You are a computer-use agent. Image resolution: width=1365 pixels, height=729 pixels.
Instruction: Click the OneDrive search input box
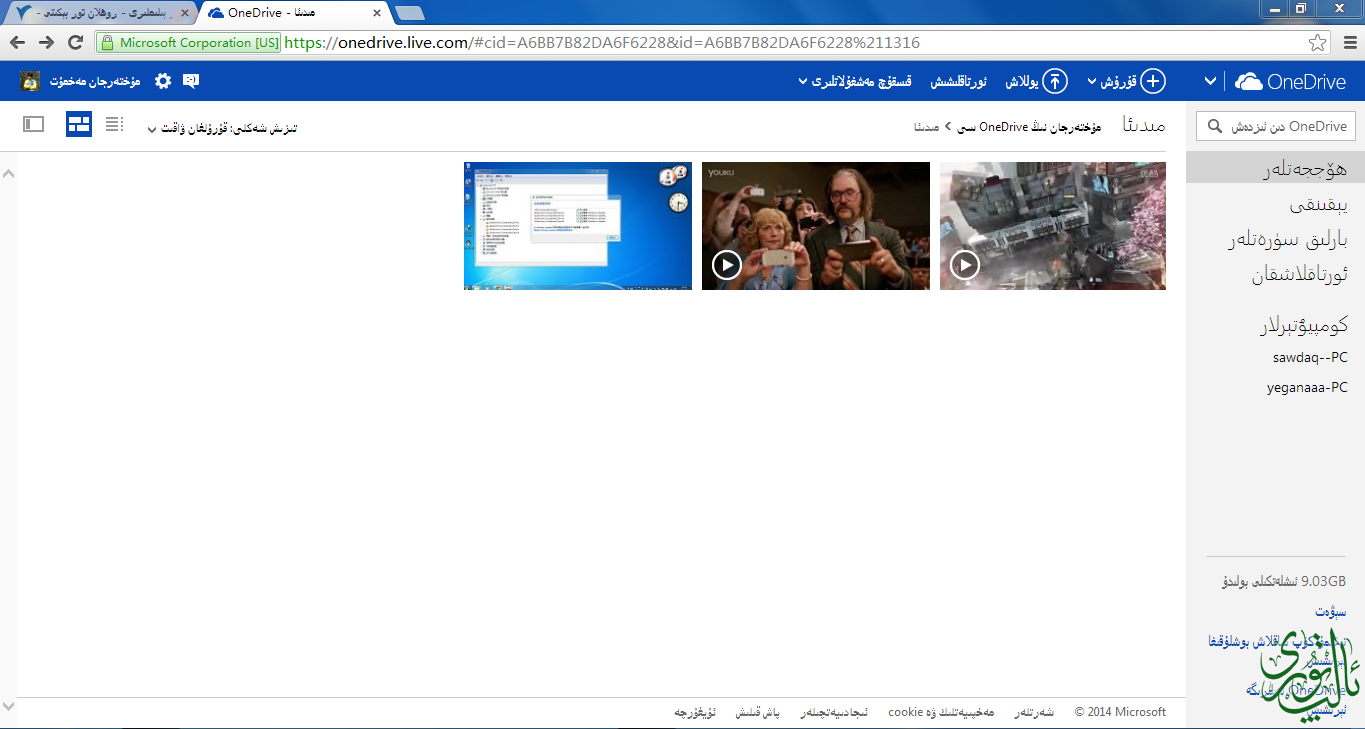(1276, 126)
